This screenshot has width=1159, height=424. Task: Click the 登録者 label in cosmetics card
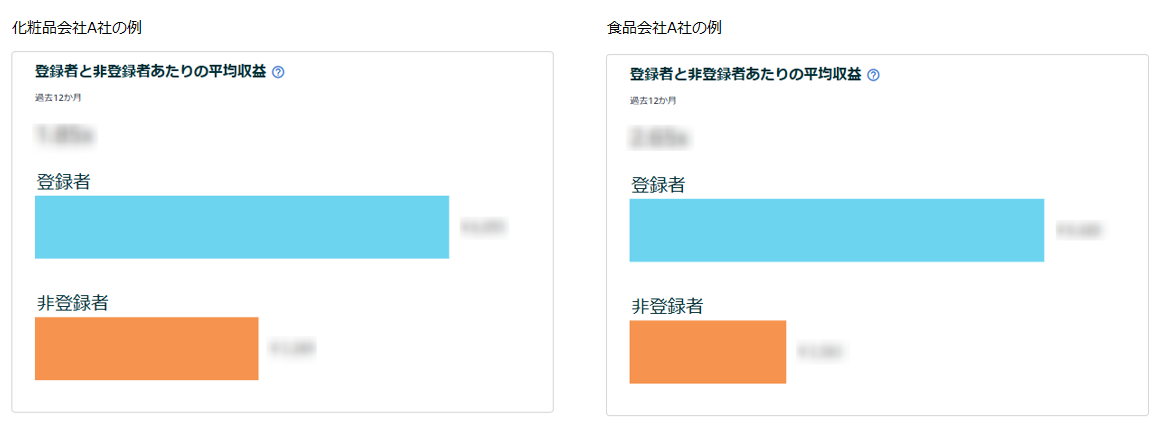pyautogui.click(x=64, y=182)
